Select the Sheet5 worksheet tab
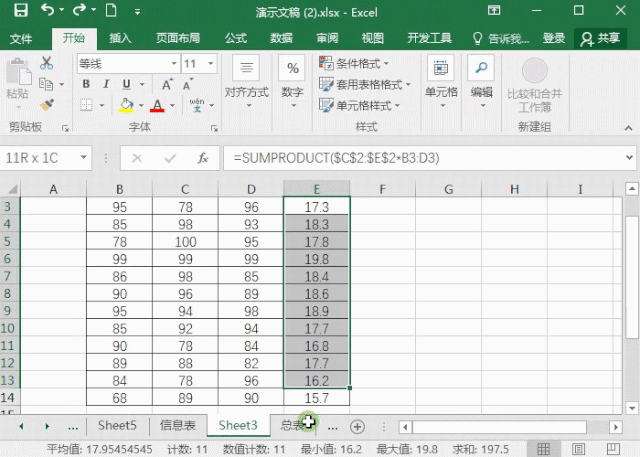640x457 pixels. click(x=117, y=425)
